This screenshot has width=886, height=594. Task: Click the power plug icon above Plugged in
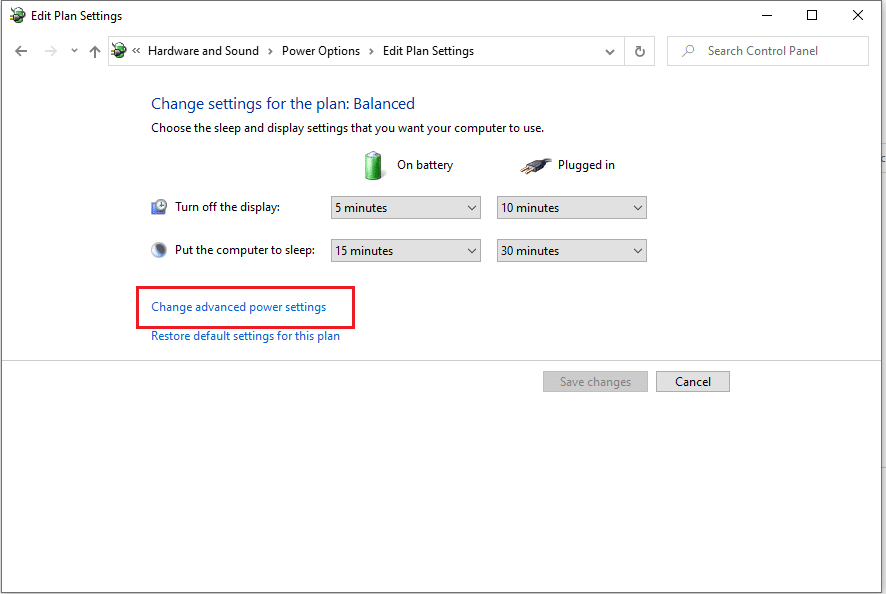(x=536, y=165)
